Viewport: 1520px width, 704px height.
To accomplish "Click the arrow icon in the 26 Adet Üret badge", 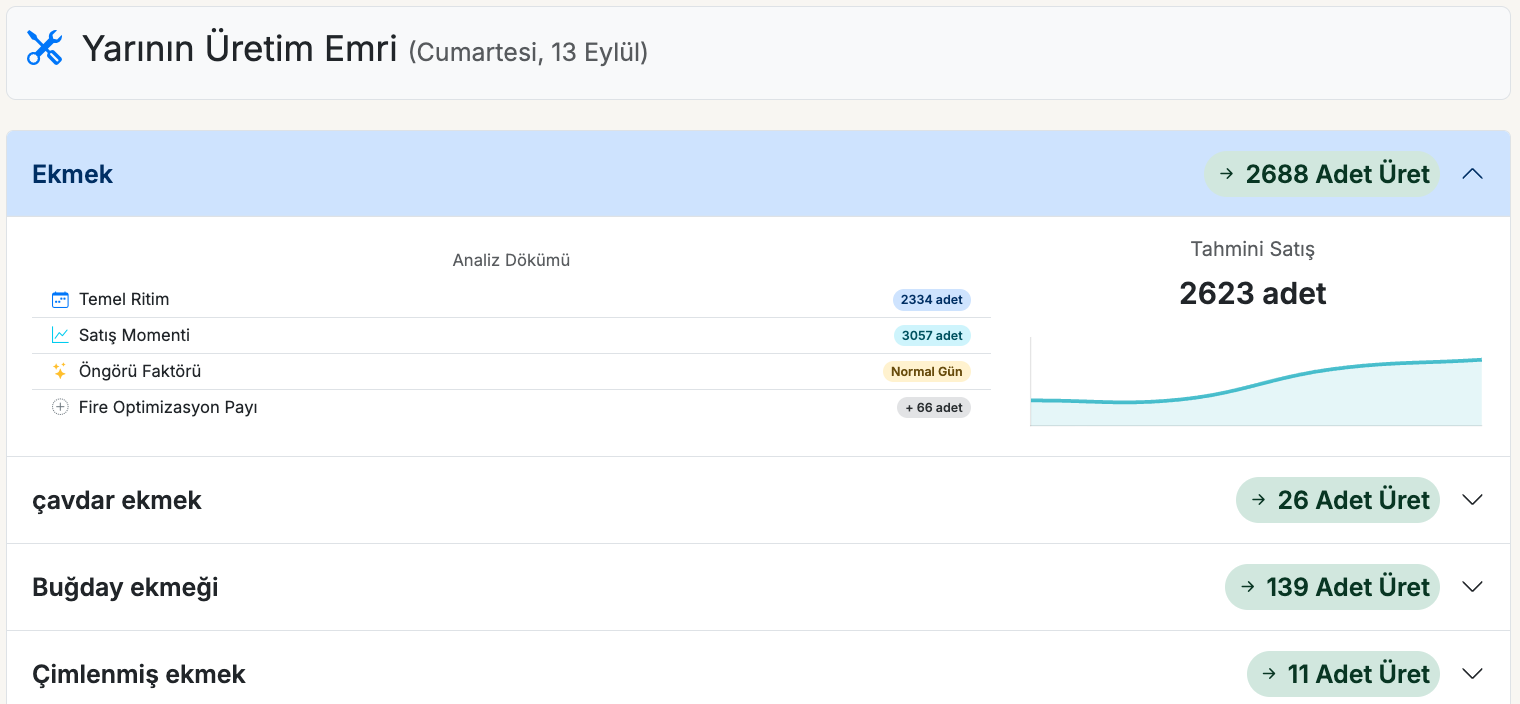I will [x=1258, y=500].
